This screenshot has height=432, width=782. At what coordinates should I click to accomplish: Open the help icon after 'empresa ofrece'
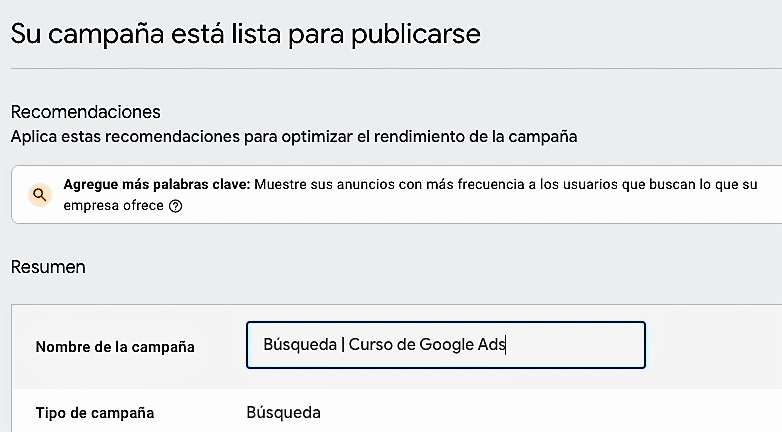point(176,207)
